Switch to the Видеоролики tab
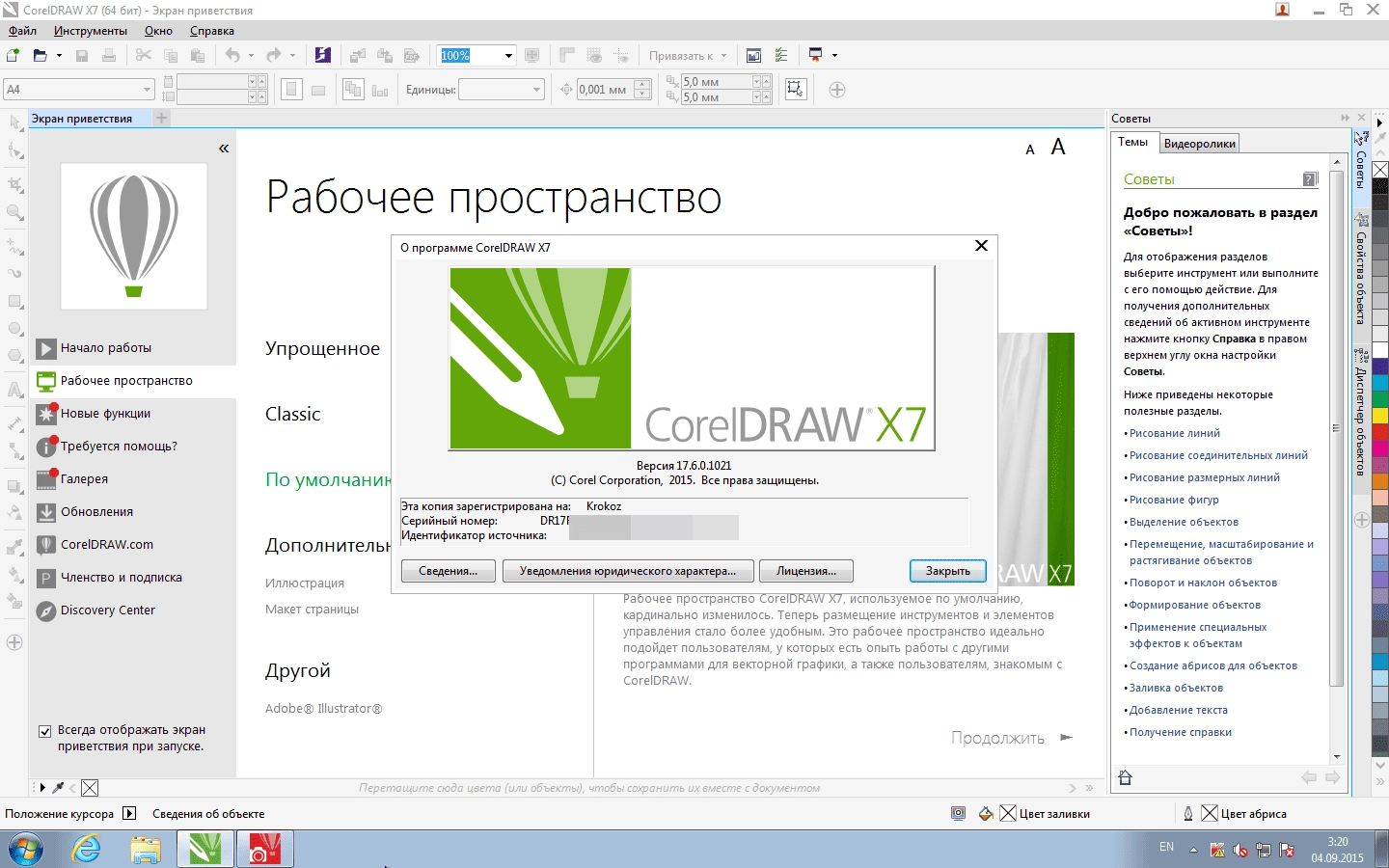 coord(1200,144)
